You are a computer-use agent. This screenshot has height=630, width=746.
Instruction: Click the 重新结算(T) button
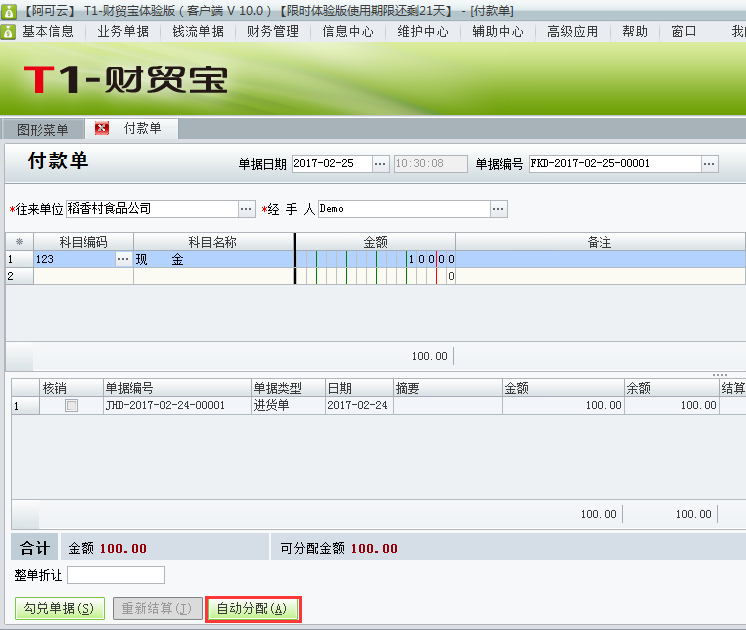tap(157, 609)
